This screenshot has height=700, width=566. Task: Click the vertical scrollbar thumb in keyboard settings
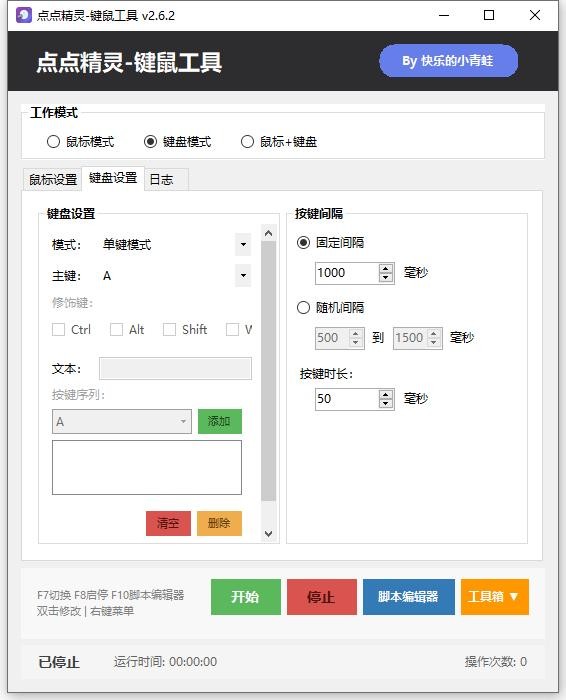268,371
